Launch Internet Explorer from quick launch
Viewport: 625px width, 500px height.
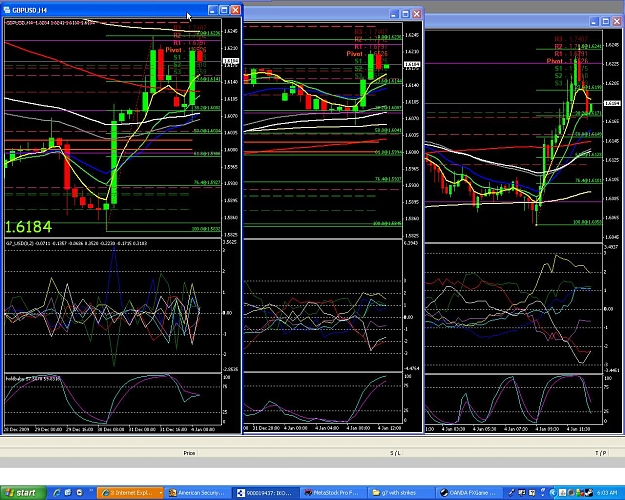click(x=57, y=493)
